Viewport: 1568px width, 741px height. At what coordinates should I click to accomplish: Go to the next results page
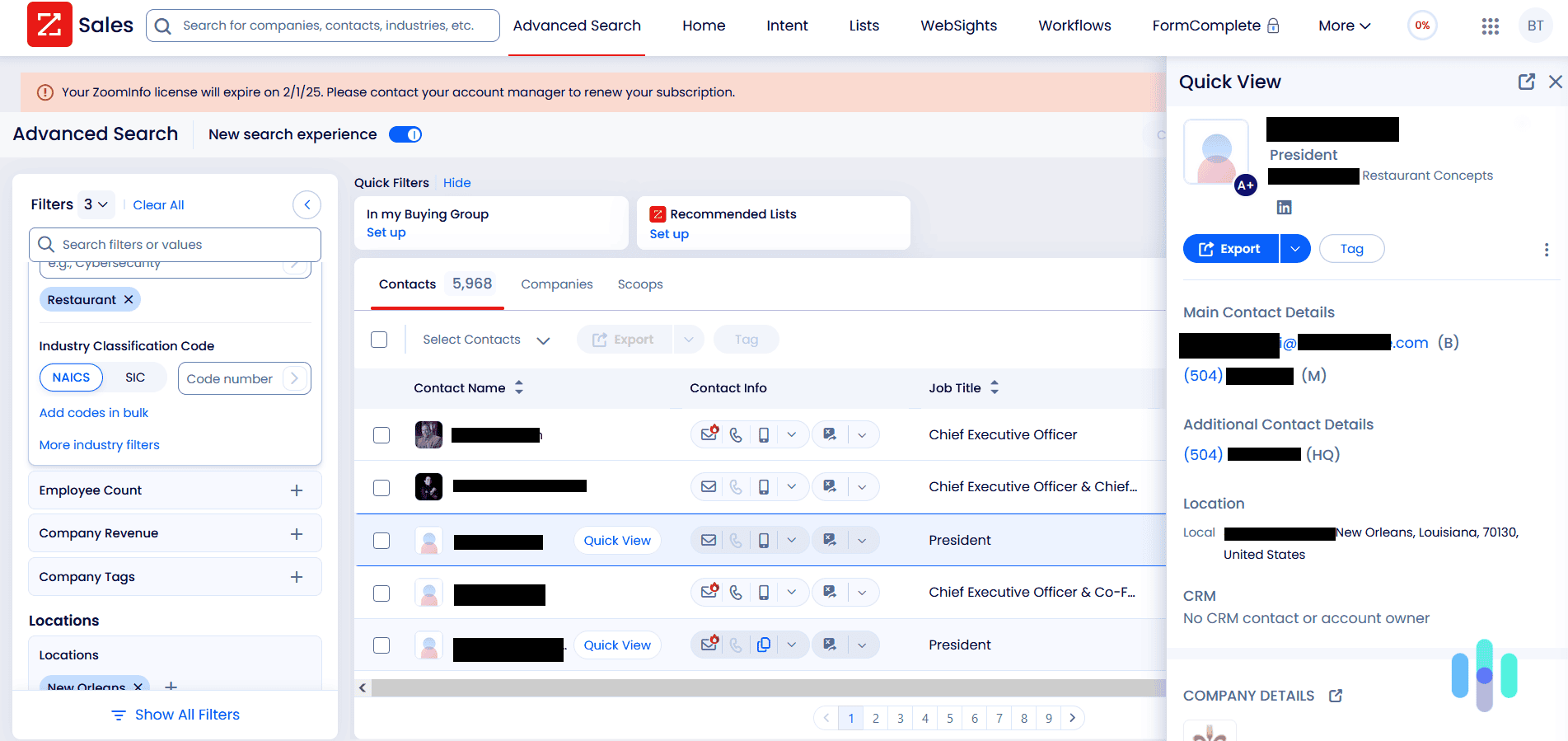click(1072, 718)
